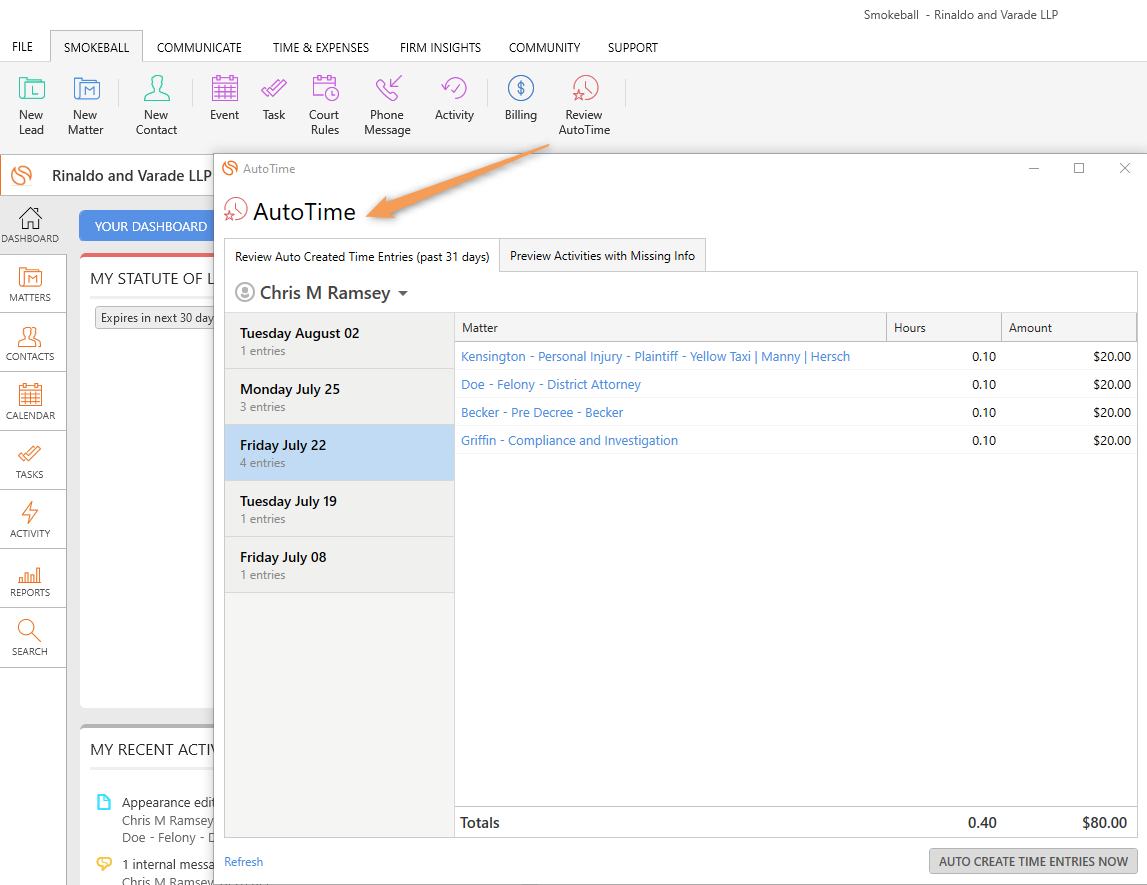1147x885 pixels.
Task: Sort by the Hours column header
Action: click(x=944, y=328)
